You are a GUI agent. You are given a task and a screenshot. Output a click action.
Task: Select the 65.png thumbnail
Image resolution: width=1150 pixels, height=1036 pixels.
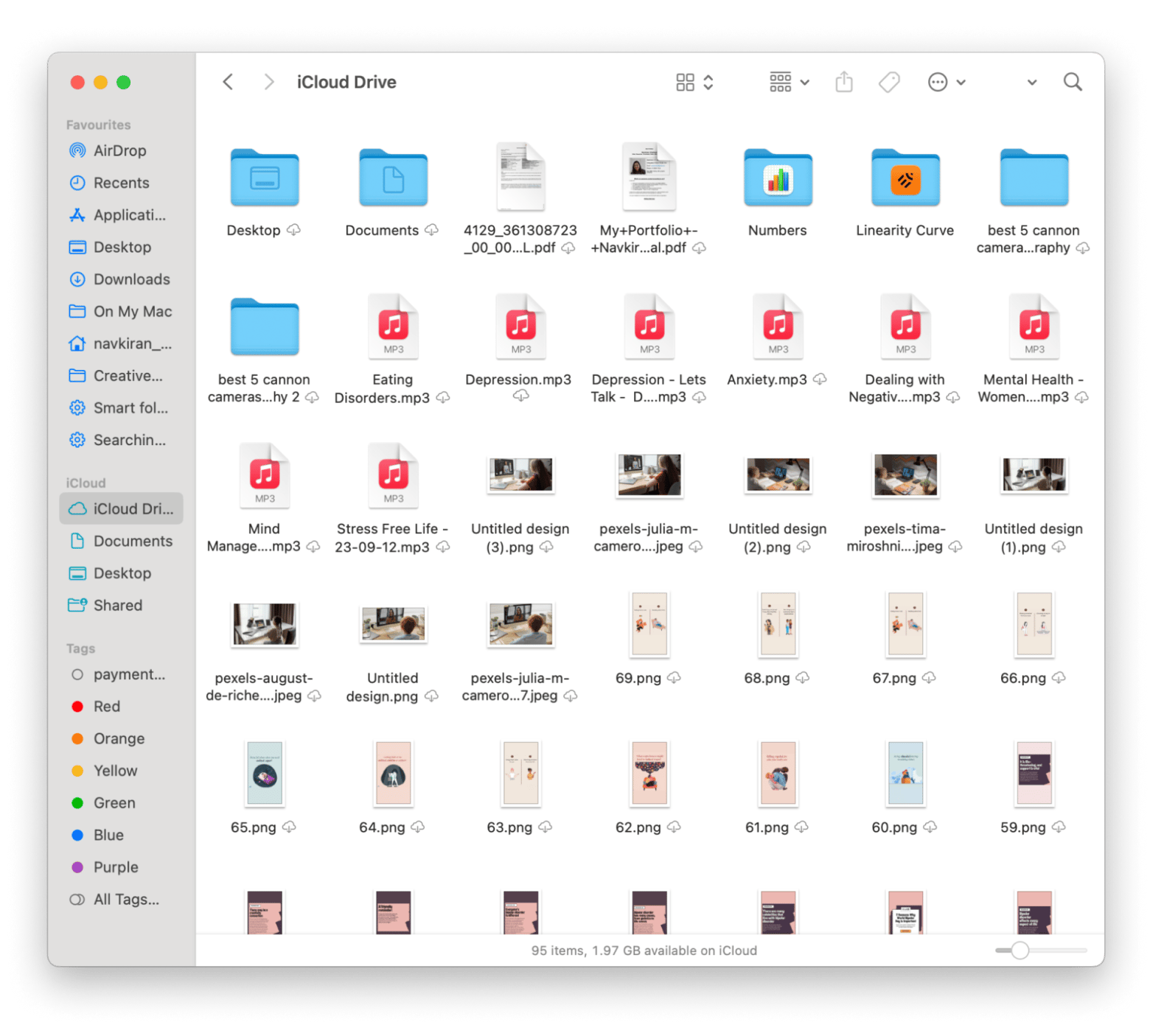pos(265,773)
